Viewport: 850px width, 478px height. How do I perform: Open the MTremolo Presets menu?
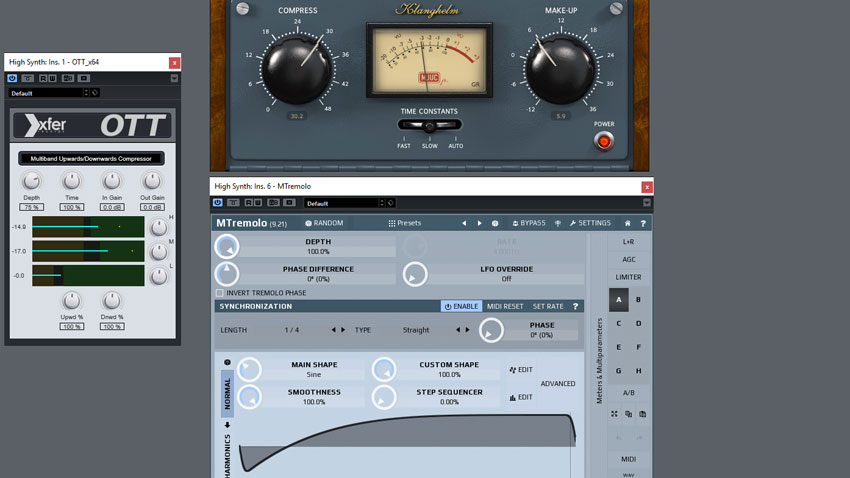pyautogui.click(x=404, y=223)
